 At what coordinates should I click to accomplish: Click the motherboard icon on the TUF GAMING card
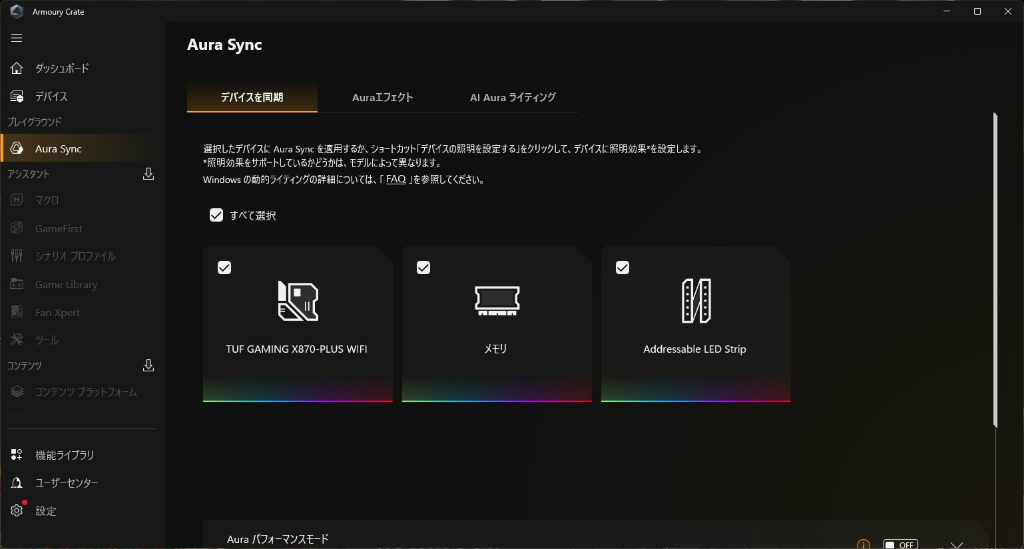coord(298,301)
